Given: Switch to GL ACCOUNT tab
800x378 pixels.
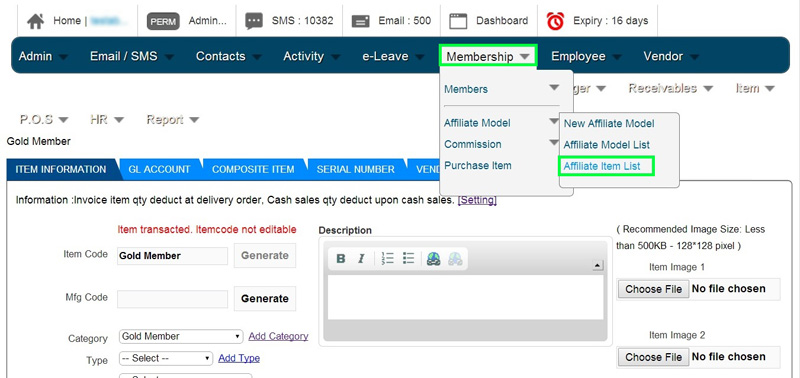Looking at the screenshot, I should pyautogui.click(x=159, y=169).
